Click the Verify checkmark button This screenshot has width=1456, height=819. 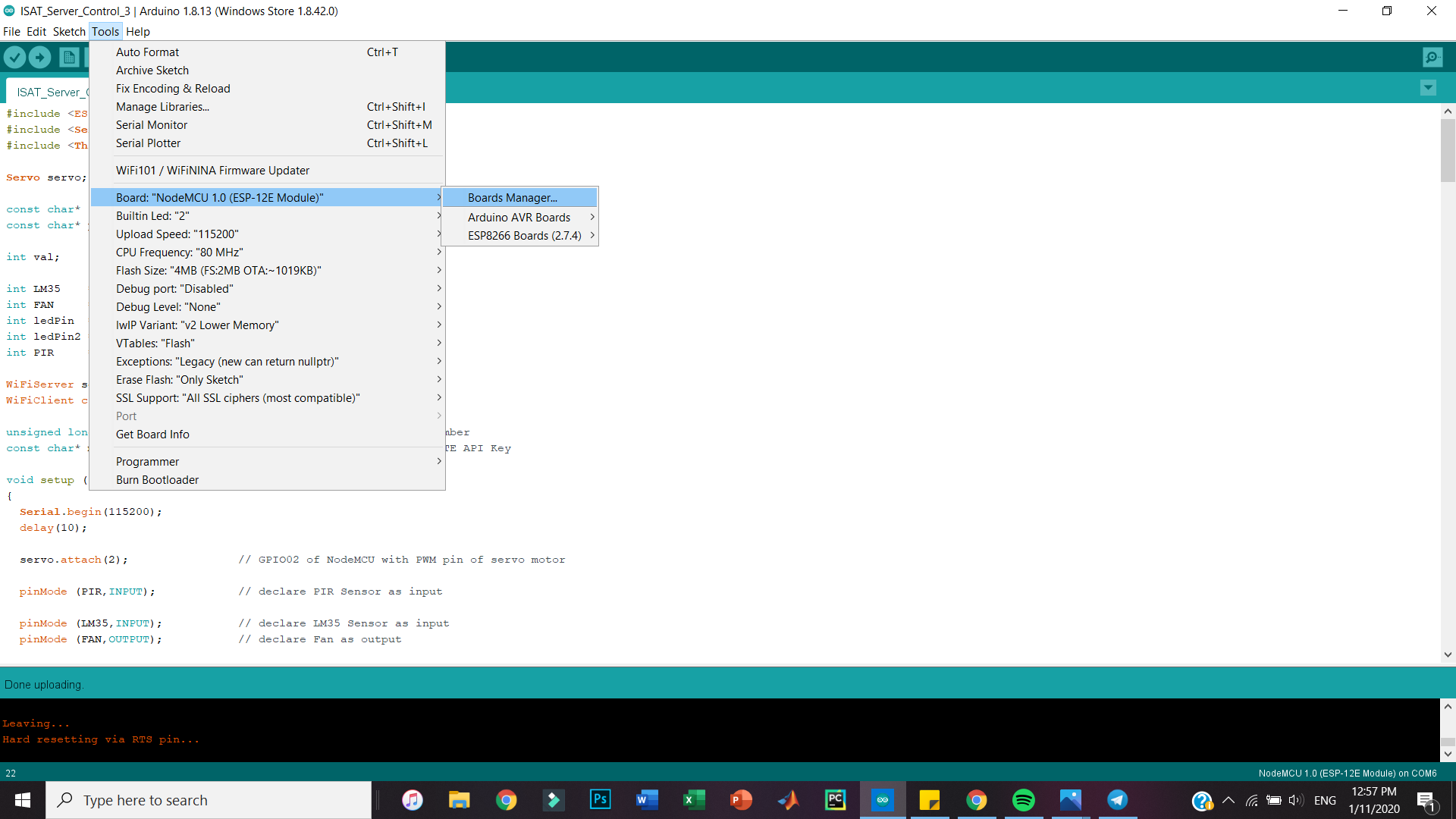click(14, 57)
